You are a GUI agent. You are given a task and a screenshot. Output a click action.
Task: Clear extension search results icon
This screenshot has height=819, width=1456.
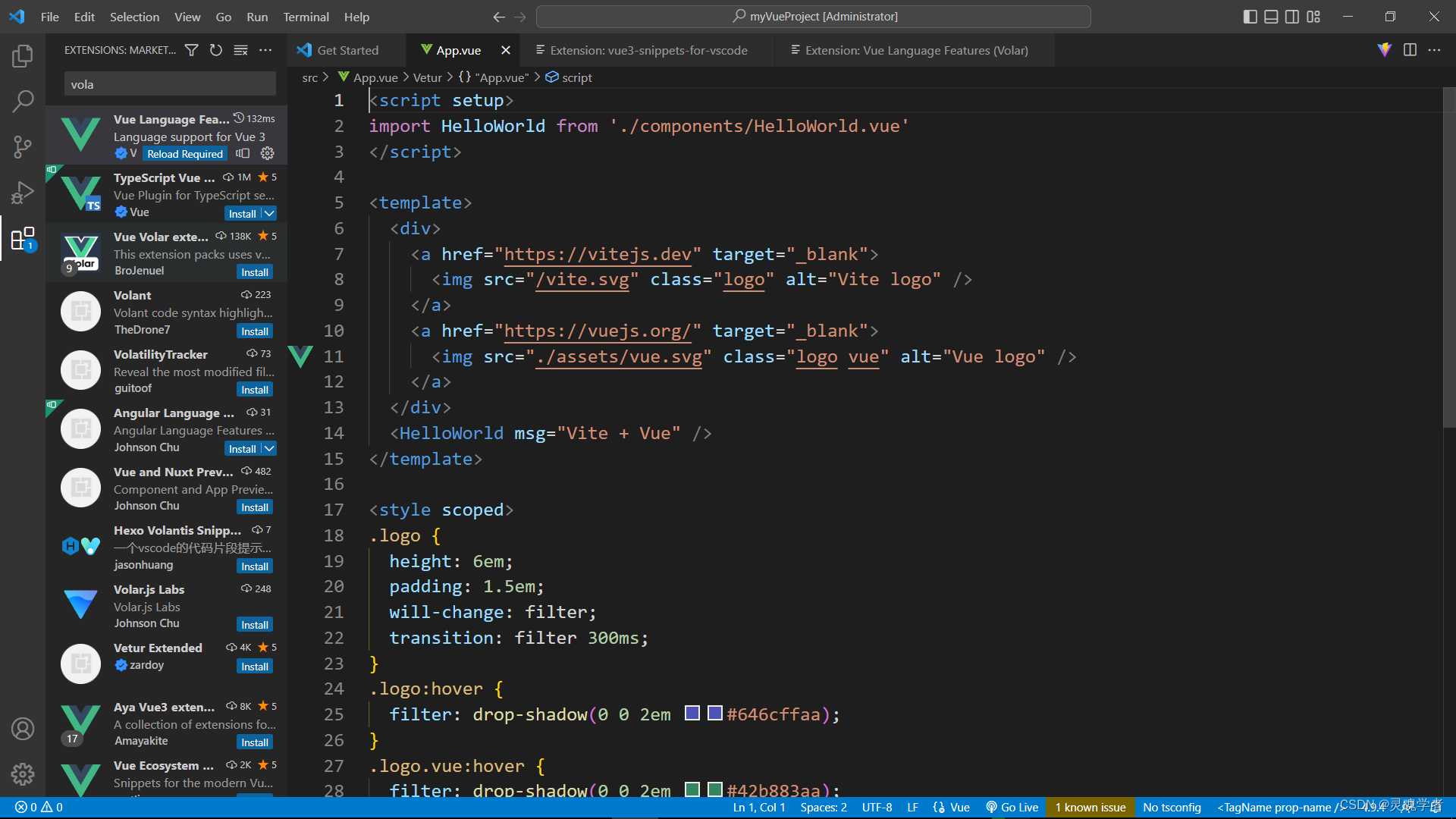(240, 50)
